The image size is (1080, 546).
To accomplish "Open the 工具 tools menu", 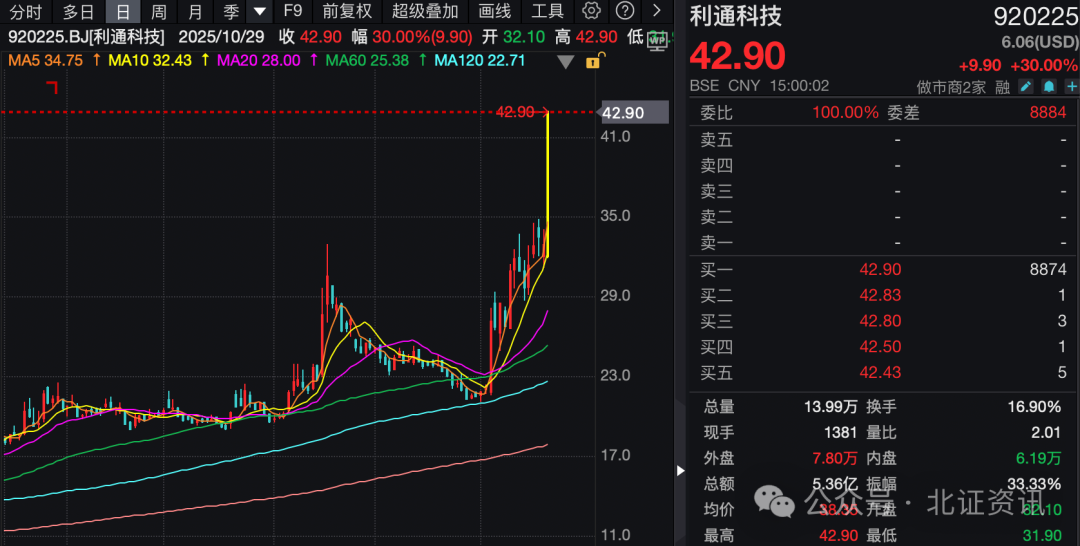I will (548, 11).
